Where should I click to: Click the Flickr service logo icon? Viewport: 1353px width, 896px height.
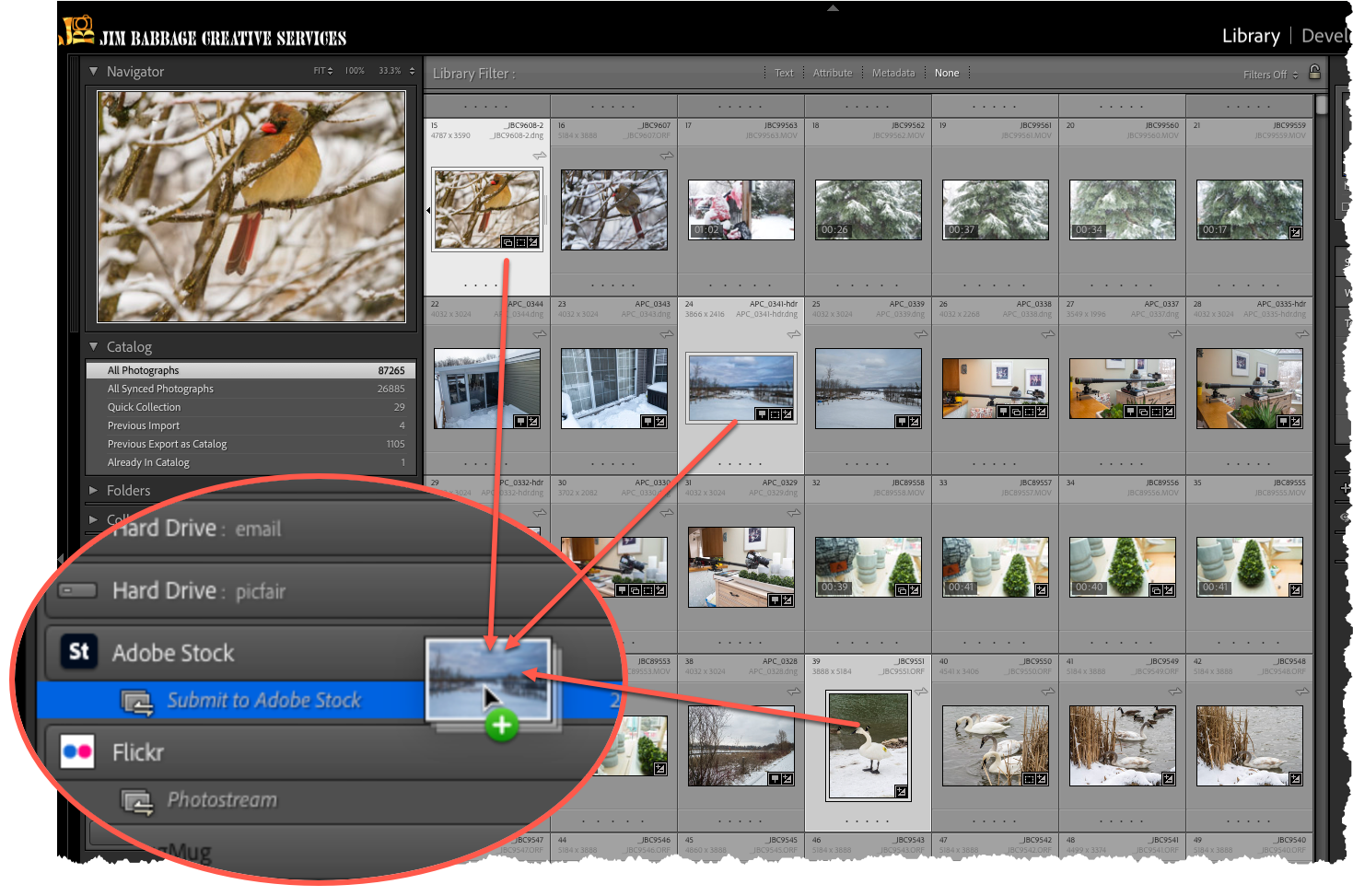tap(77, 751)
